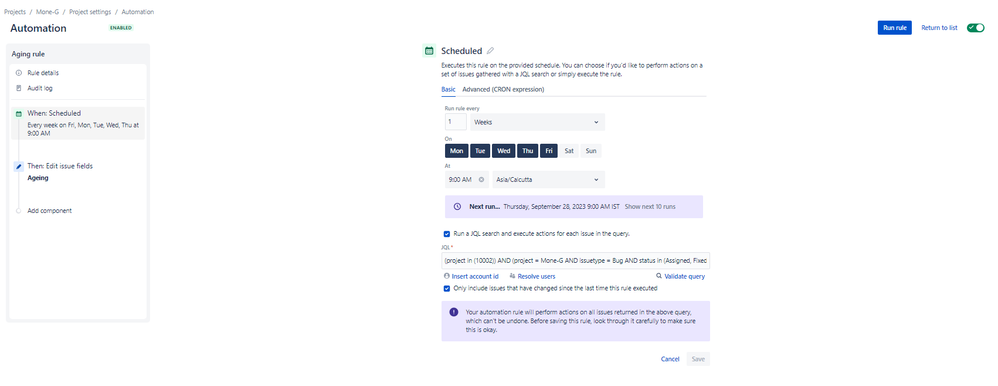
Task: Click the 9:00 AM time input
Action: click(467, 180)
